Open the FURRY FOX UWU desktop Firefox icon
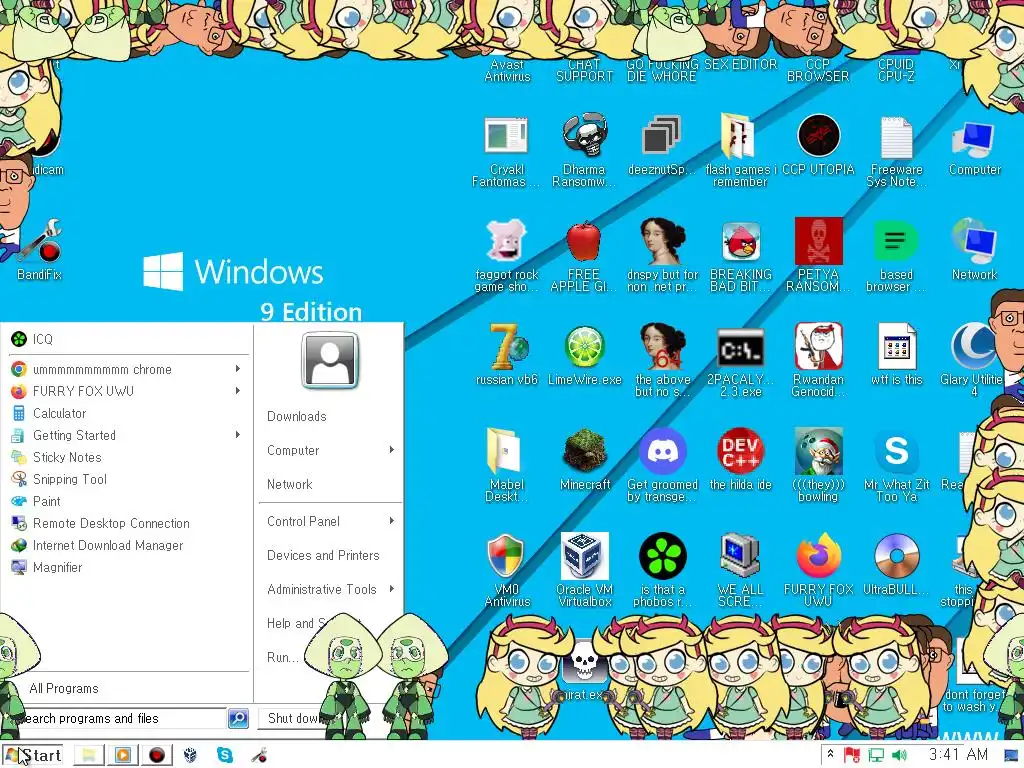 pyautogui.click(x=818, y=556)
